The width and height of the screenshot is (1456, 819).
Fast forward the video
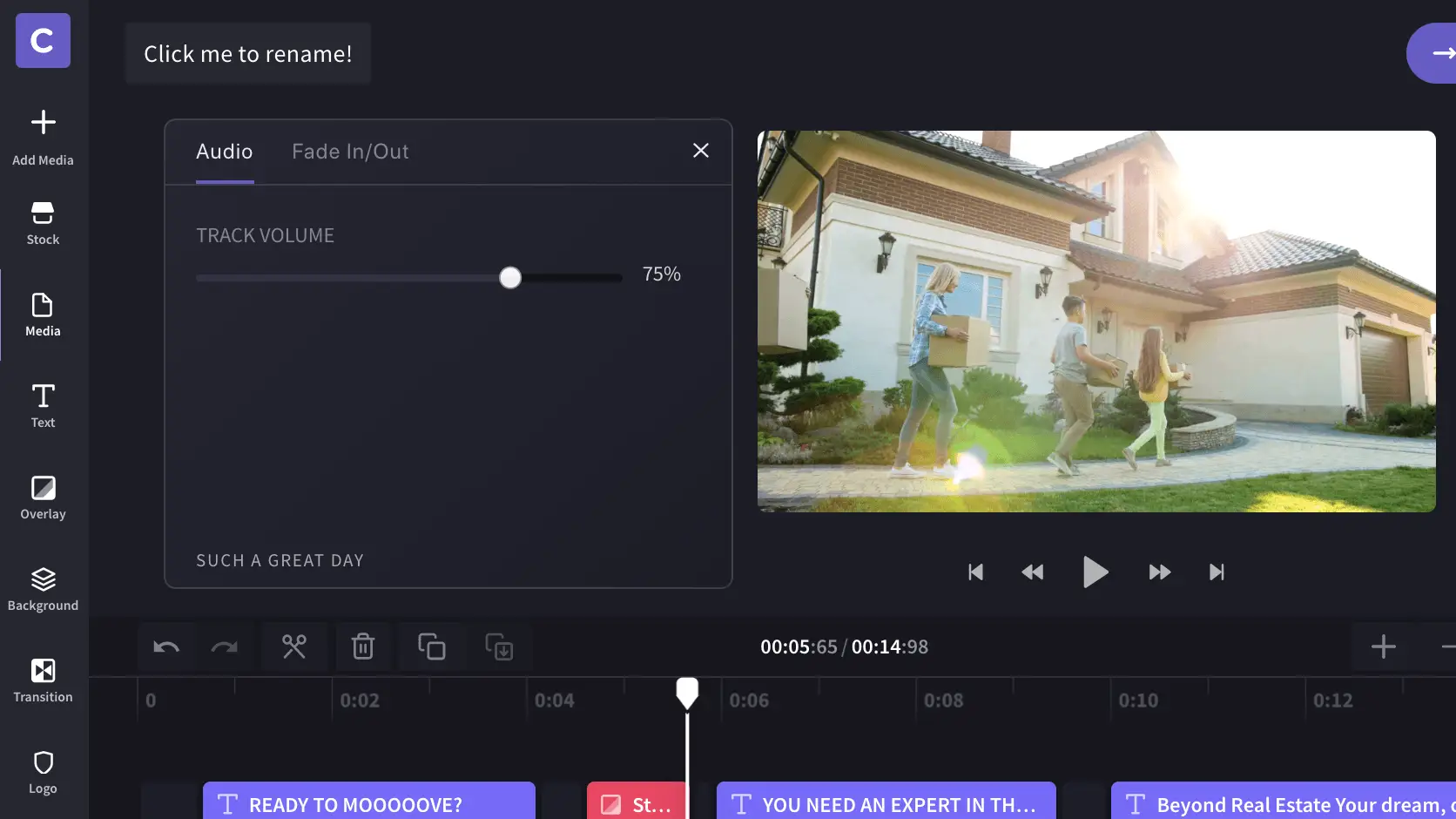tap(1159, 572)
